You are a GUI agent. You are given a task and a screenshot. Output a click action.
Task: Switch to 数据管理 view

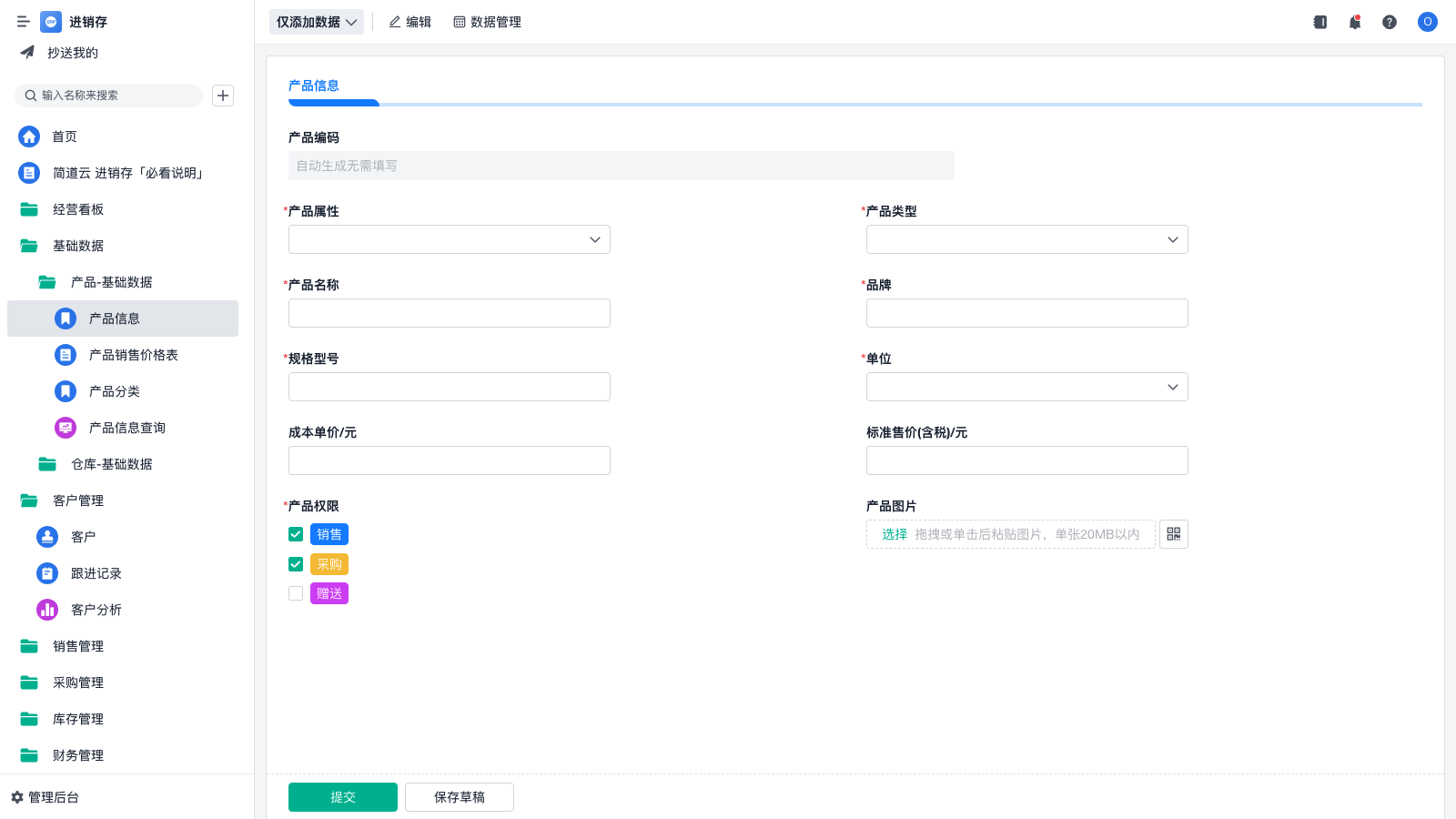(x=487, y=22)
